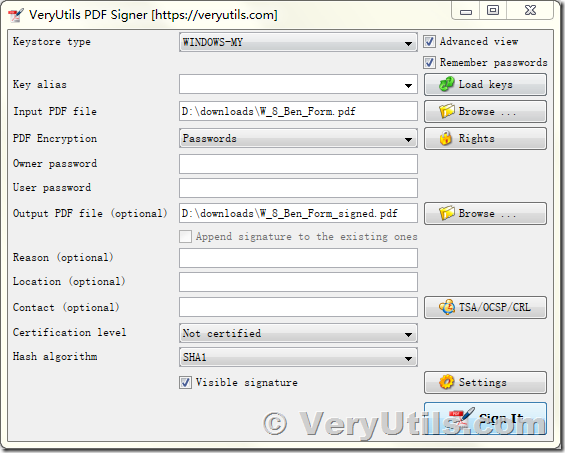Image resolution: width=565 pixels, height=453 pixels.
Task: Click the TSA/OCSP/CRL clock icon
Action: (x=447, y=307)
